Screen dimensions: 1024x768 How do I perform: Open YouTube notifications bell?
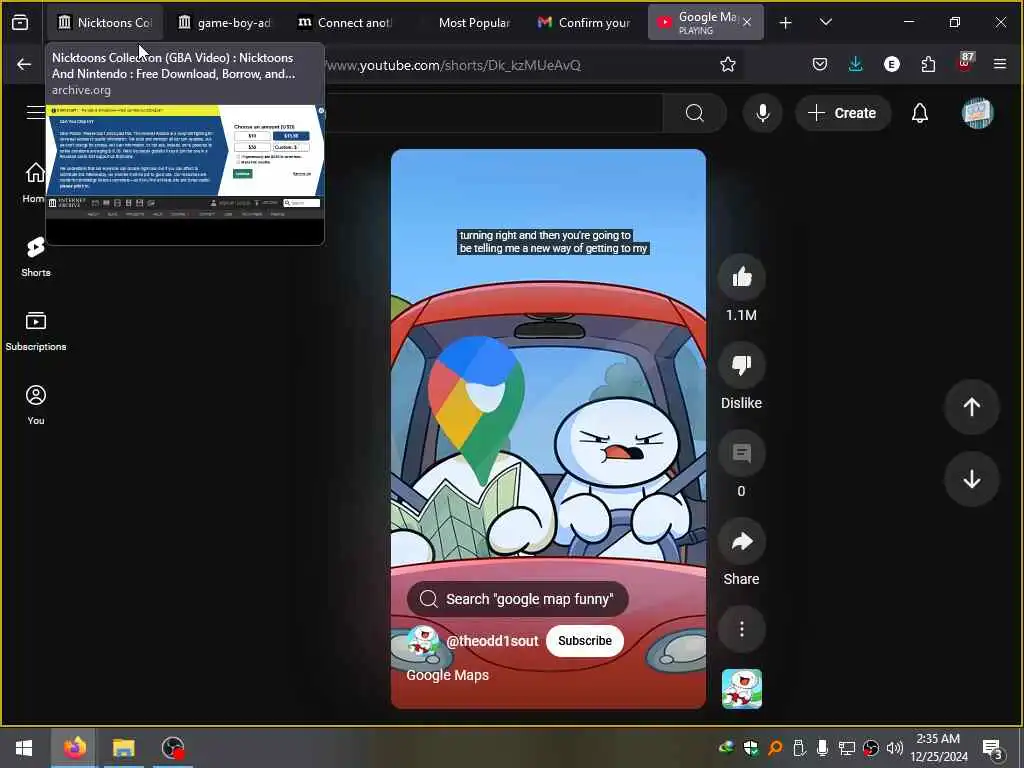pyautogui.click(x=920, y=113)
